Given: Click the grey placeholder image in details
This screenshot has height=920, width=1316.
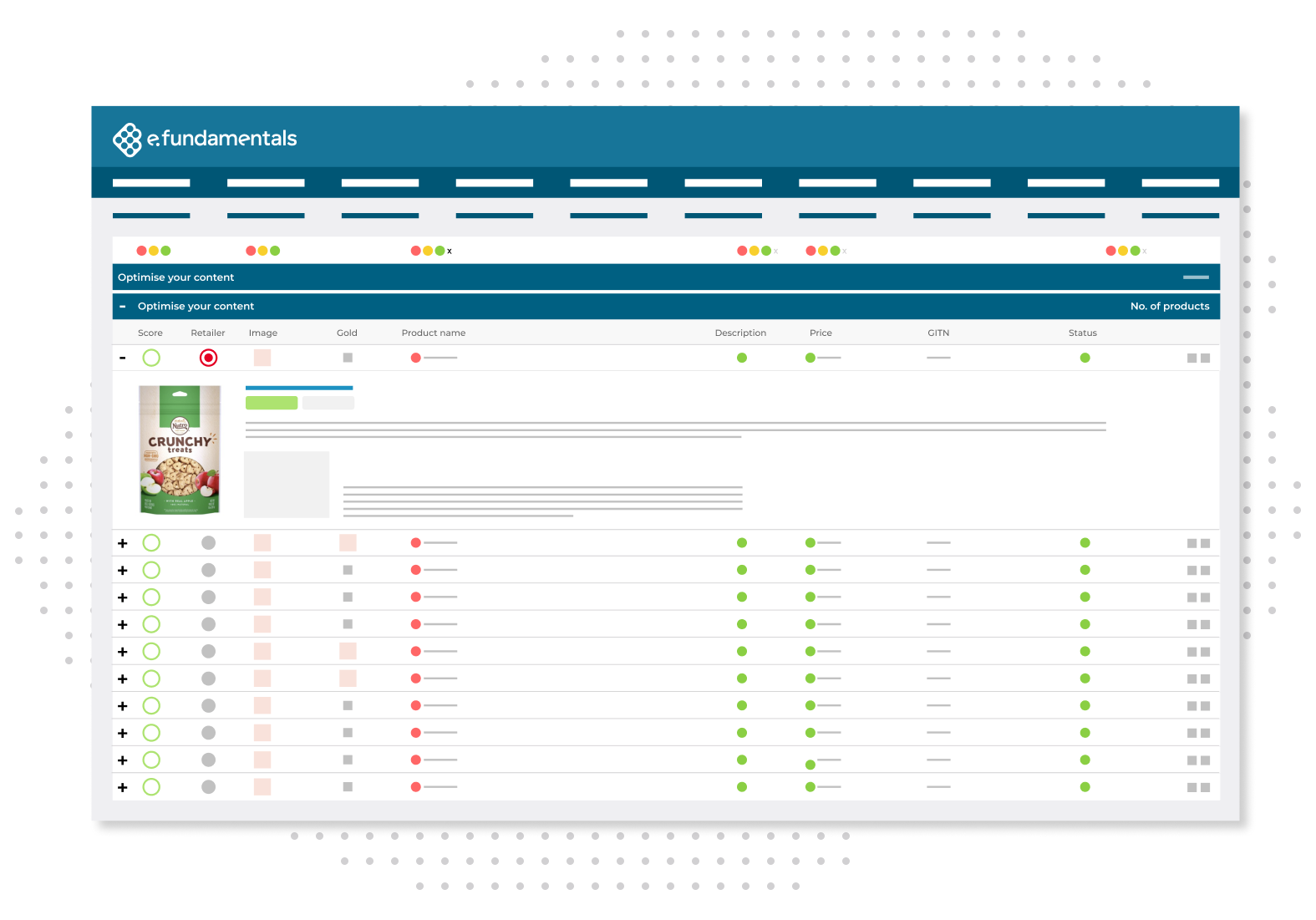Looking at the screenshot, I should tap(287, 485).
